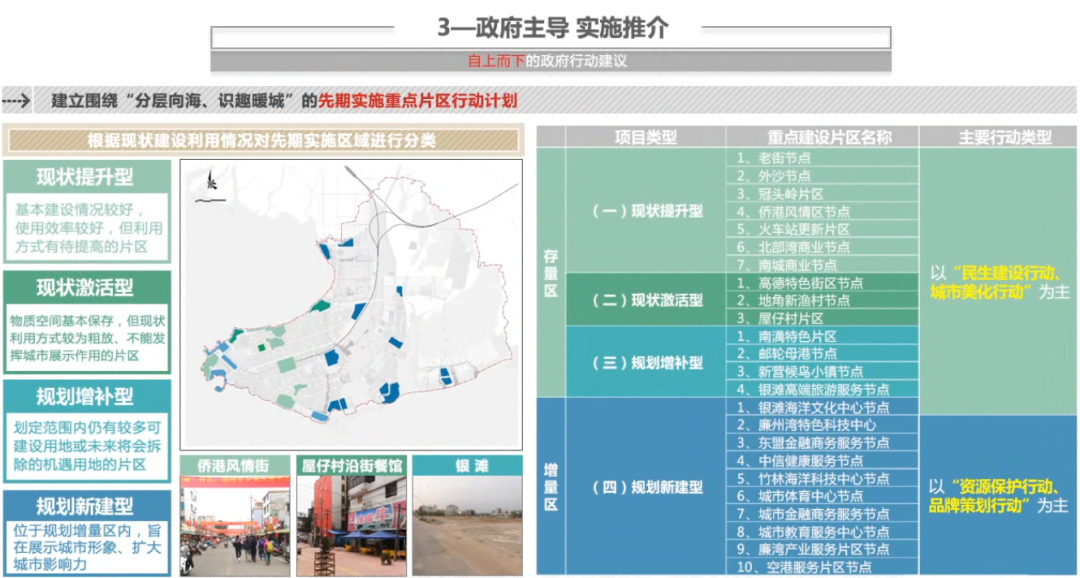Image resolution: width=1080 pixels, height=578 pixels.
Task: Select the row 2、外沙节点
Action: pyautogui.click(x=822, y=176)
